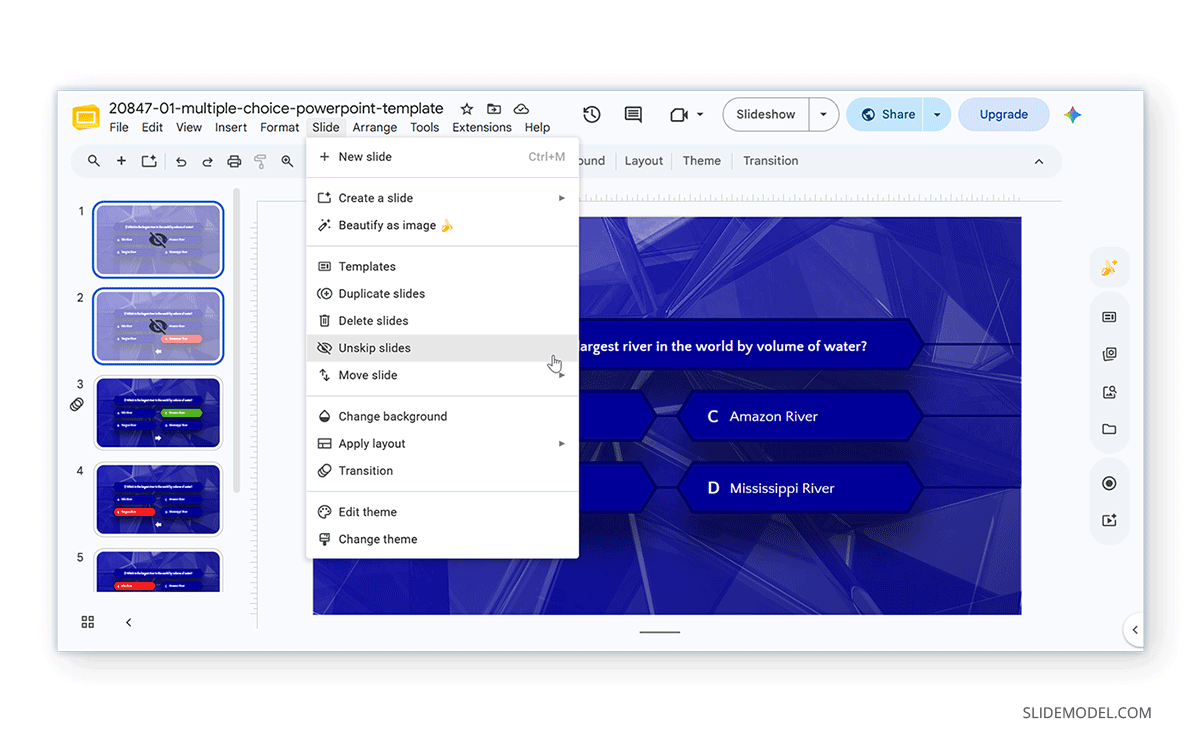The image size is (1200, 743).
Task: Open the stacked slides side panel icon
Action: click(1109, 354)
